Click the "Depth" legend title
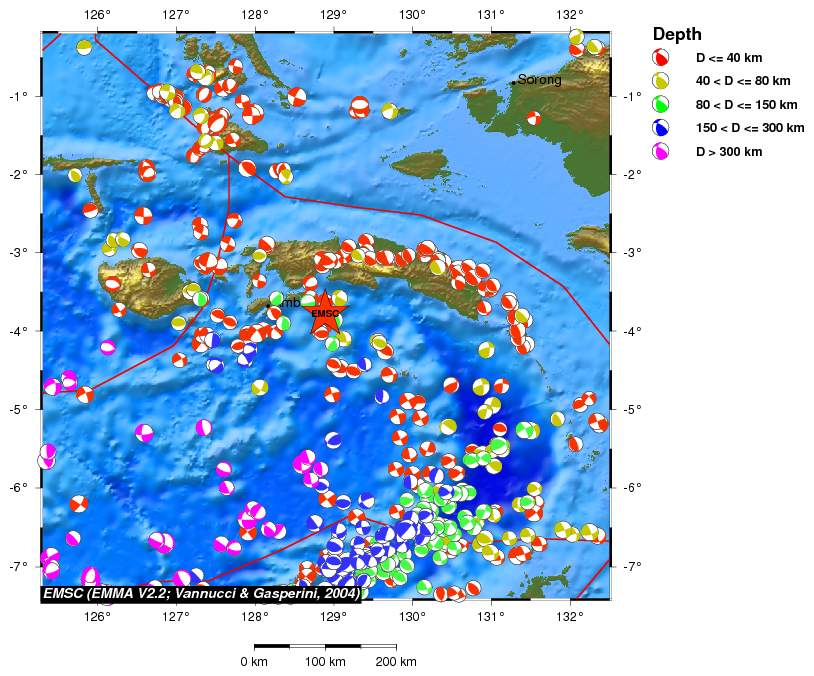814x676 pixels. point(676,34)
